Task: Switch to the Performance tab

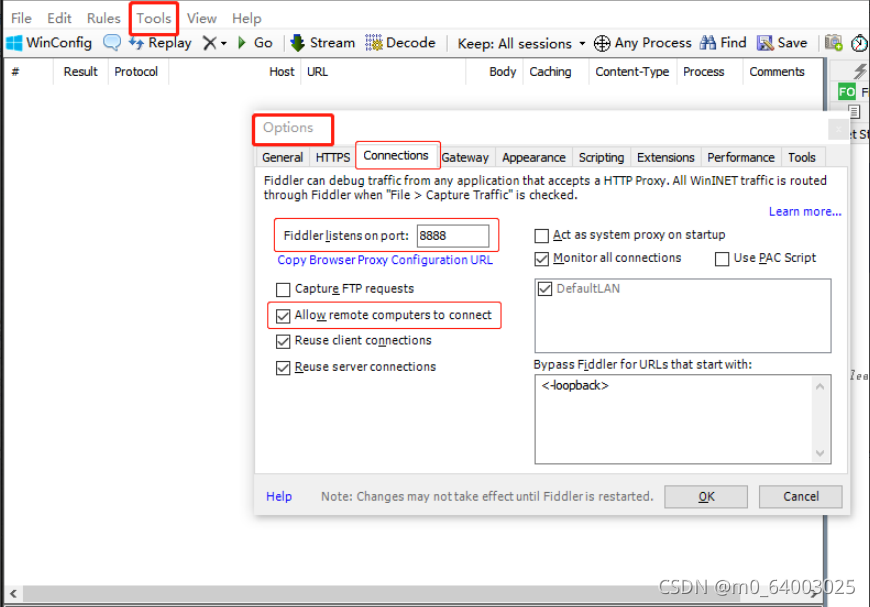Action: click(741, 158)
